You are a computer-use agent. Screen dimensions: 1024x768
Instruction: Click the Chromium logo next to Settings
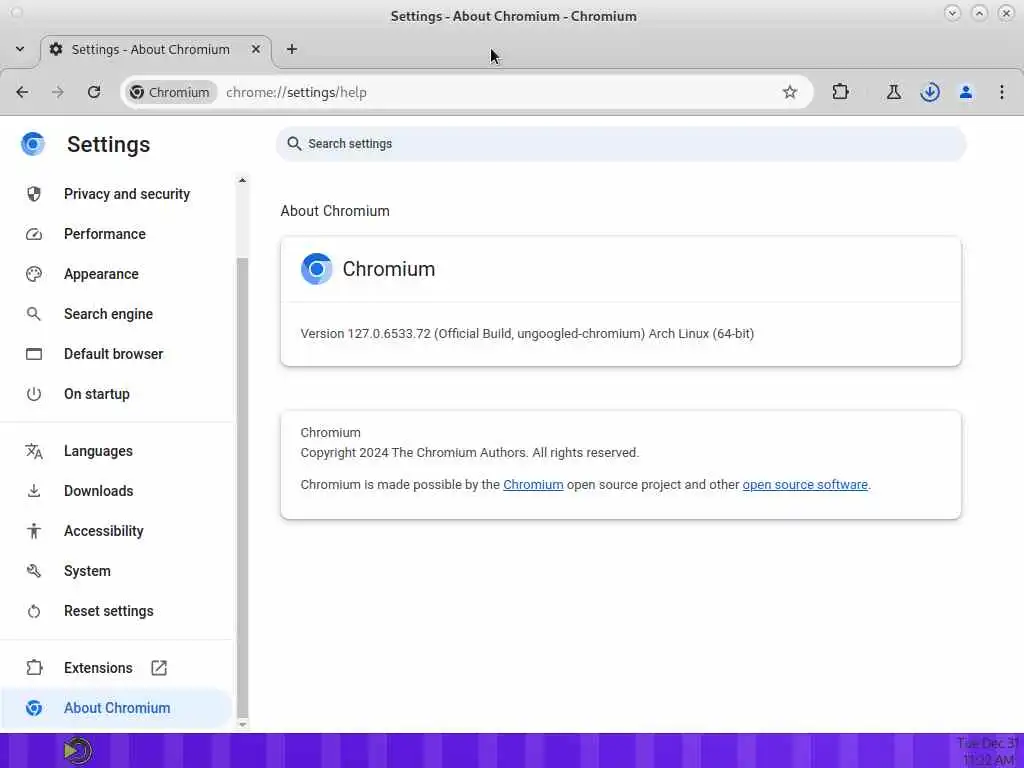coord(33,144)
